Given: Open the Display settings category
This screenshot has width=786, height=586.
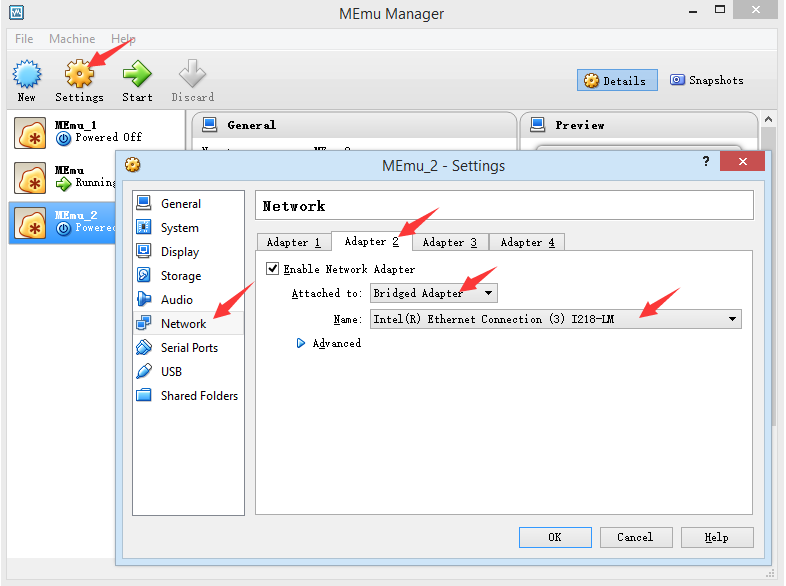Looking at the screenshot, I should pyautogui.click(x=179, y=252).
